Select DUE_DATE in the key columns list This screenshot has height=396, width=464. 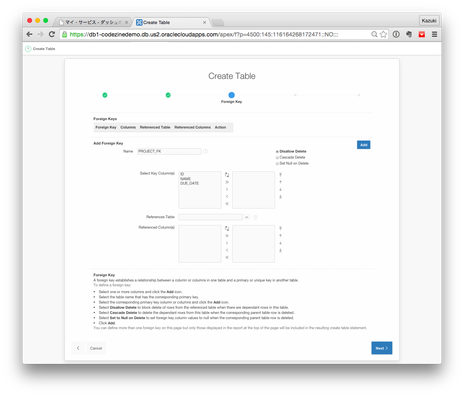(189, 183)
